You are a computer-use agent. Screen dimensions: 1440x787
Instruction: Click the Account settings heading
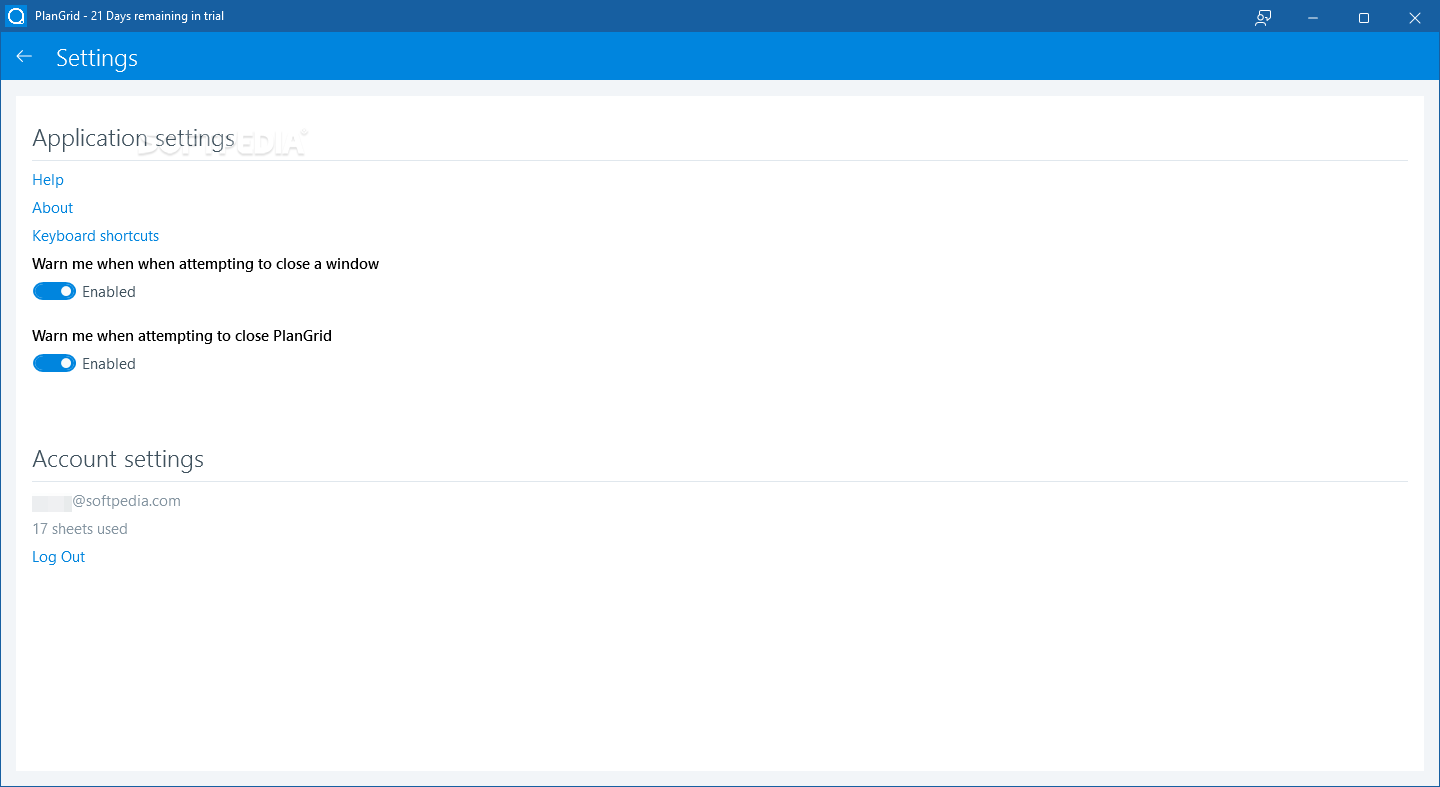point(118,459)
